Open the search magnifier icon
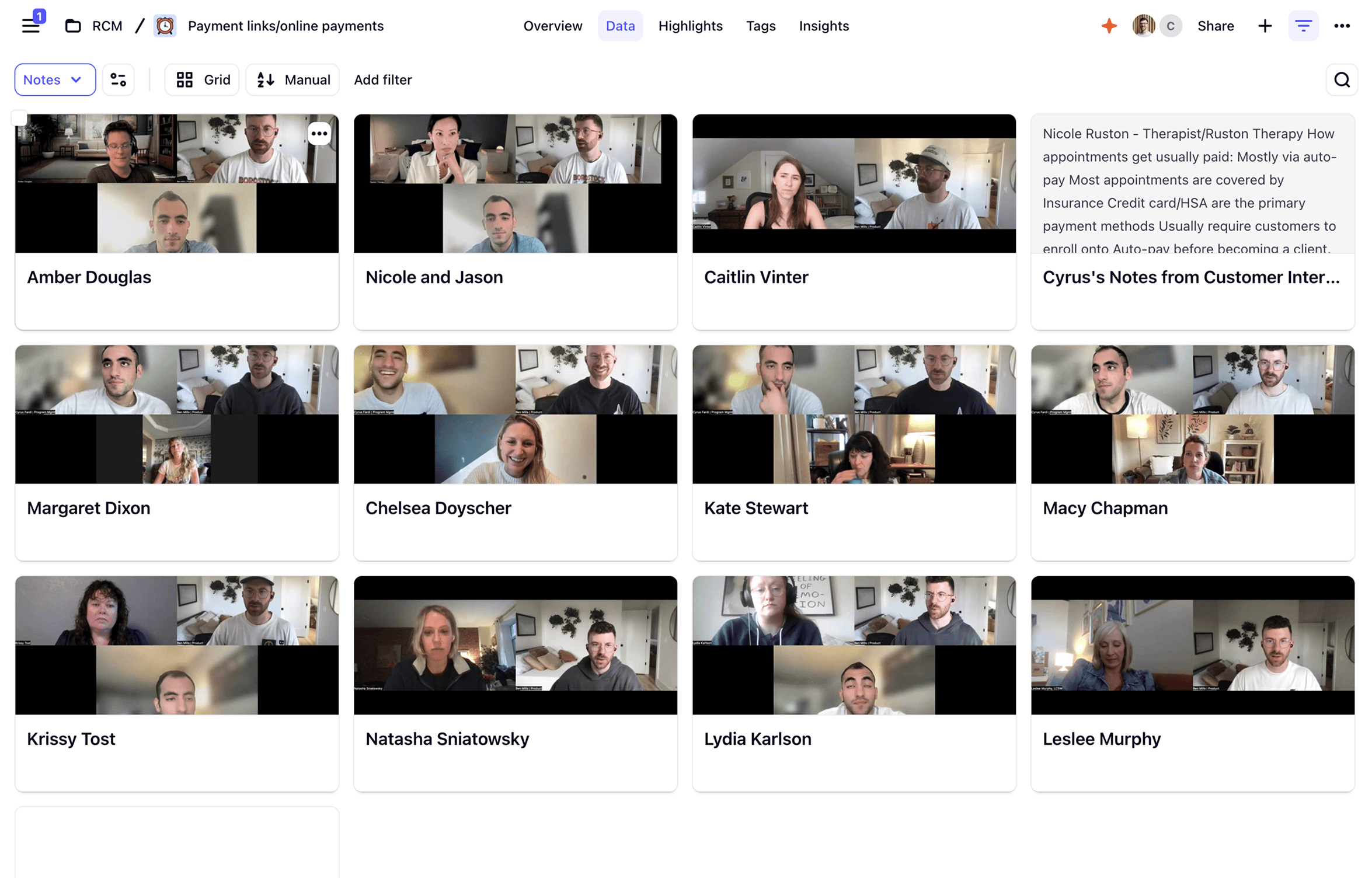This screenshot has height=878, width=1372. click(1342, 79)
